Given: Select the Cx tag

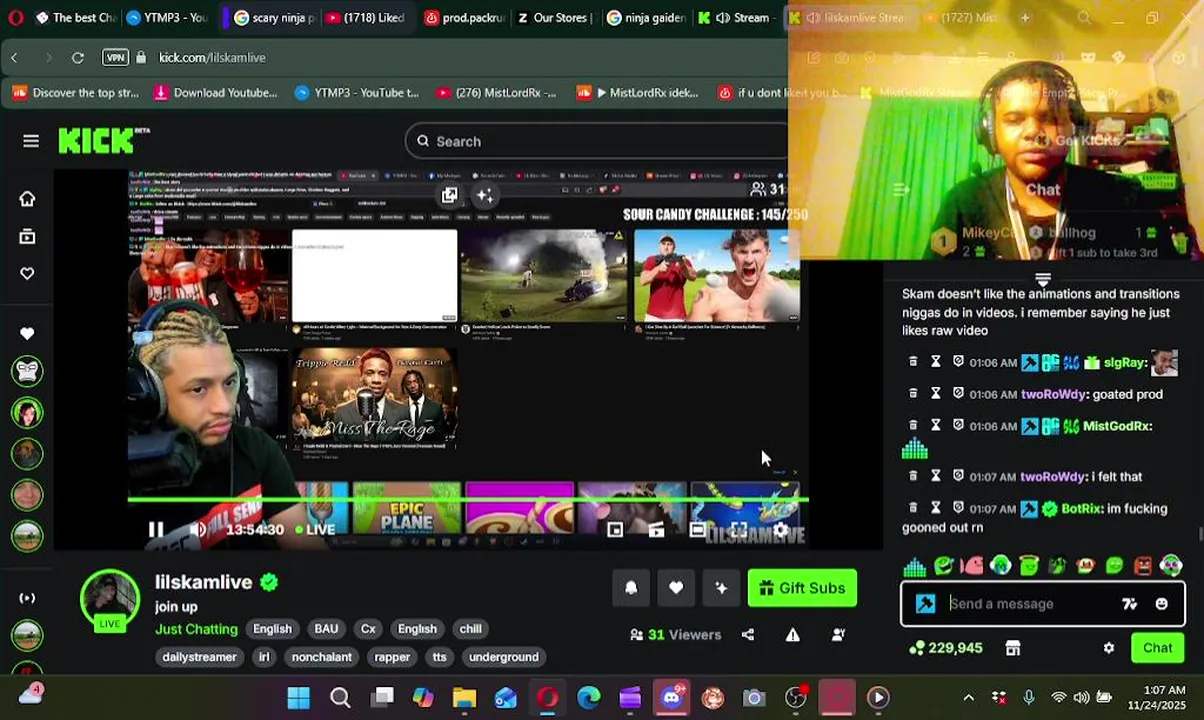Looking at the screenshot, I should [368, 629].
